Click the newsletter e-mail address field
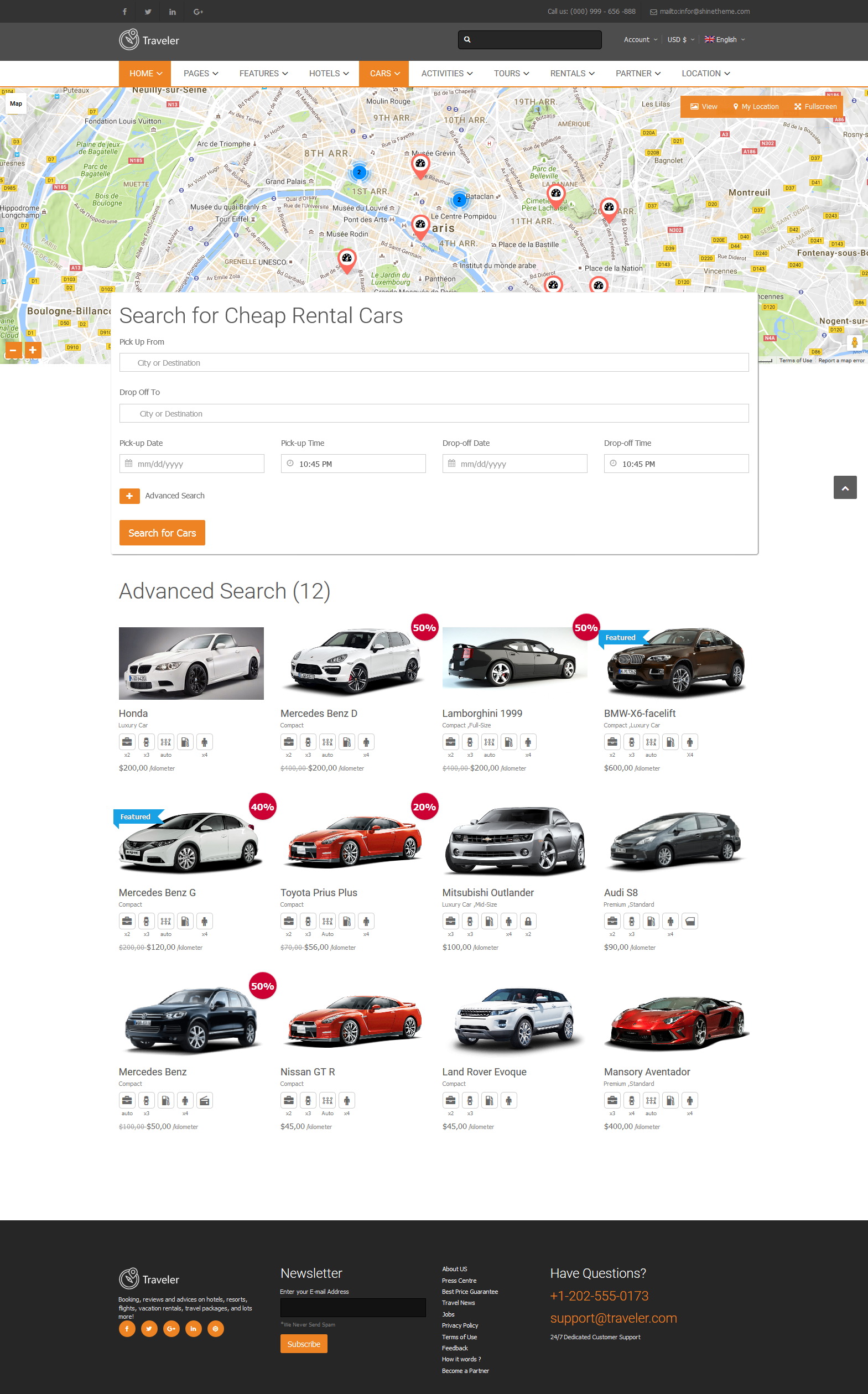The height and width of the screenshot is (1394, 868). (x=353, y=1308)
